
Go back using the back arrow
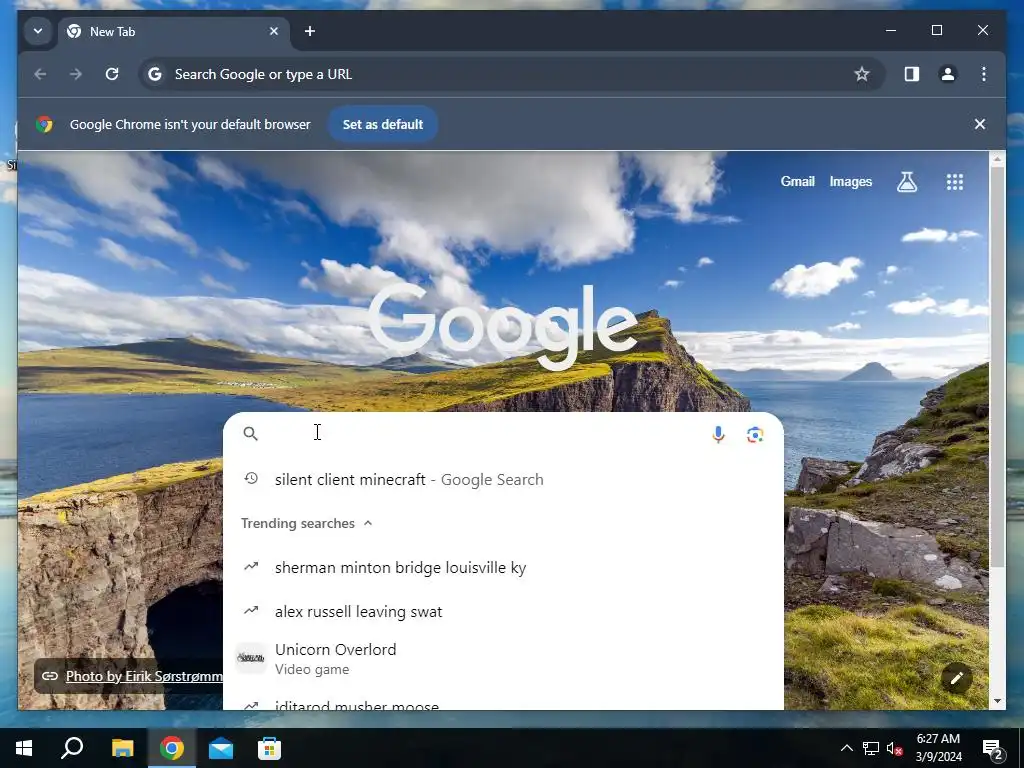pos(40,74)
